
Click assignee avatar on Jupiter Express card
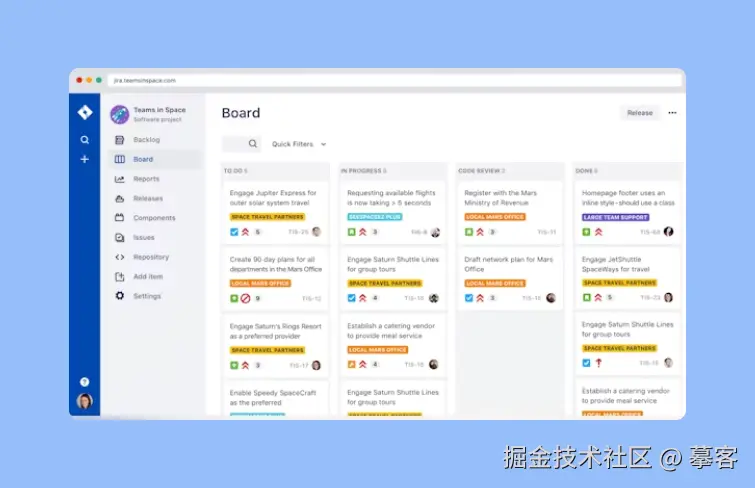click(316, 232)
